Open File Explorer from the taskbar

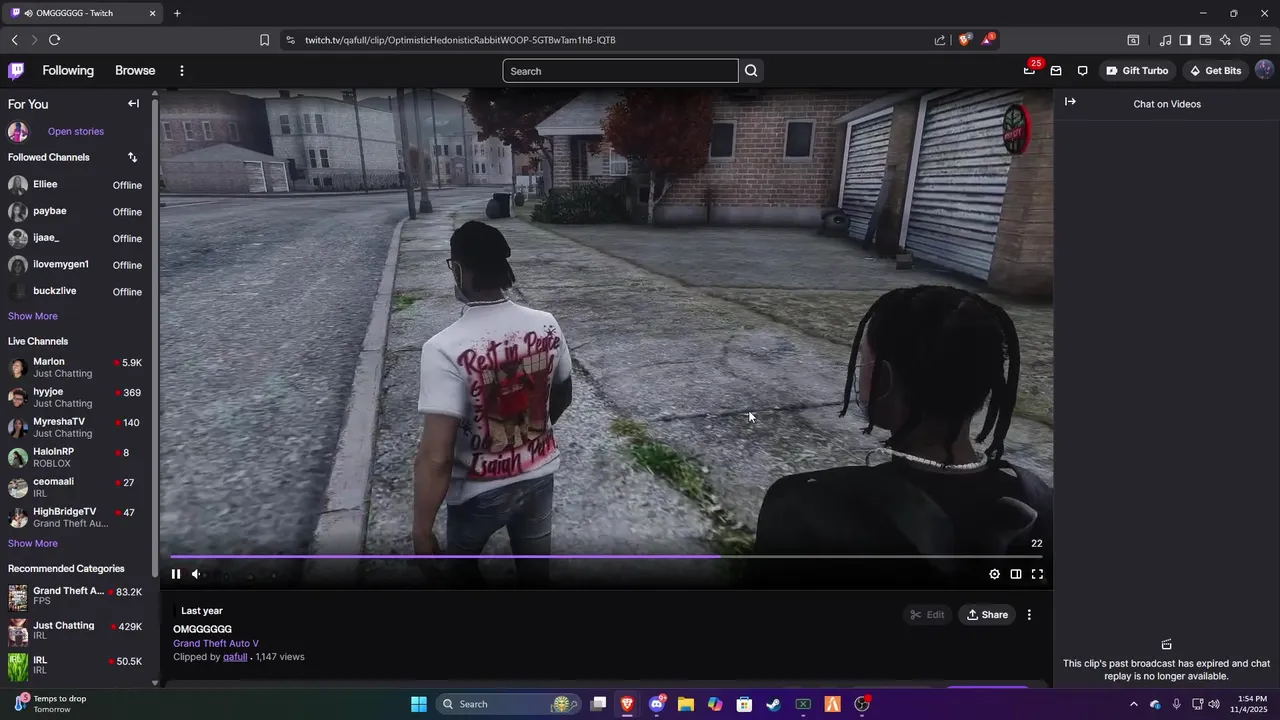tap(686, 704)
